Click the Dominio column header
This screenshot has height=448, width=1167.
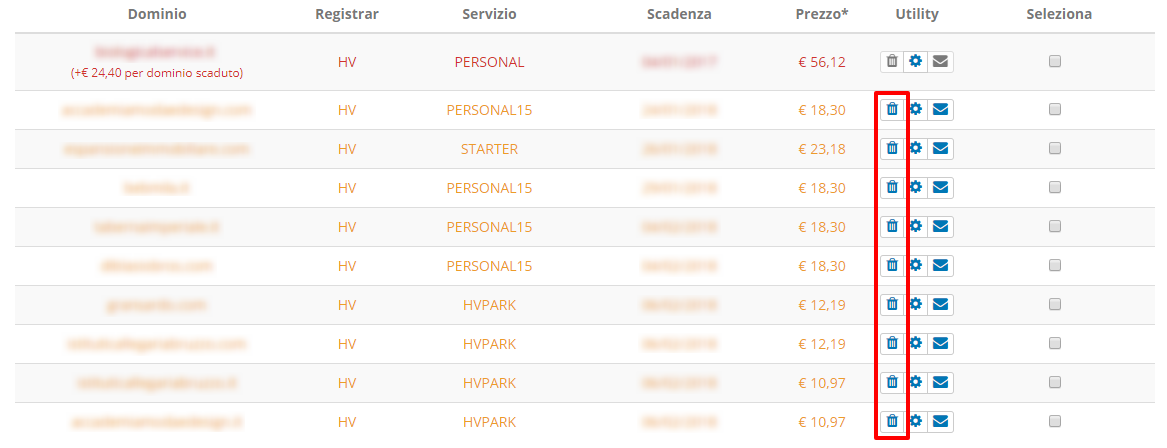click(157, 14)
